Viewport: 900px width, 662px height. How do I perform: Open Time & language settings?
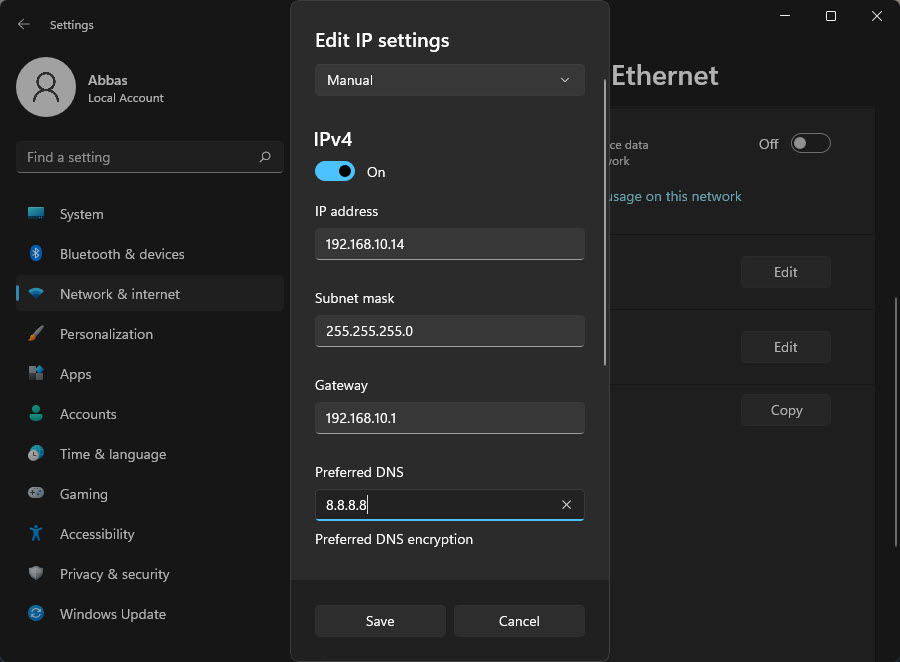[38, 454]
